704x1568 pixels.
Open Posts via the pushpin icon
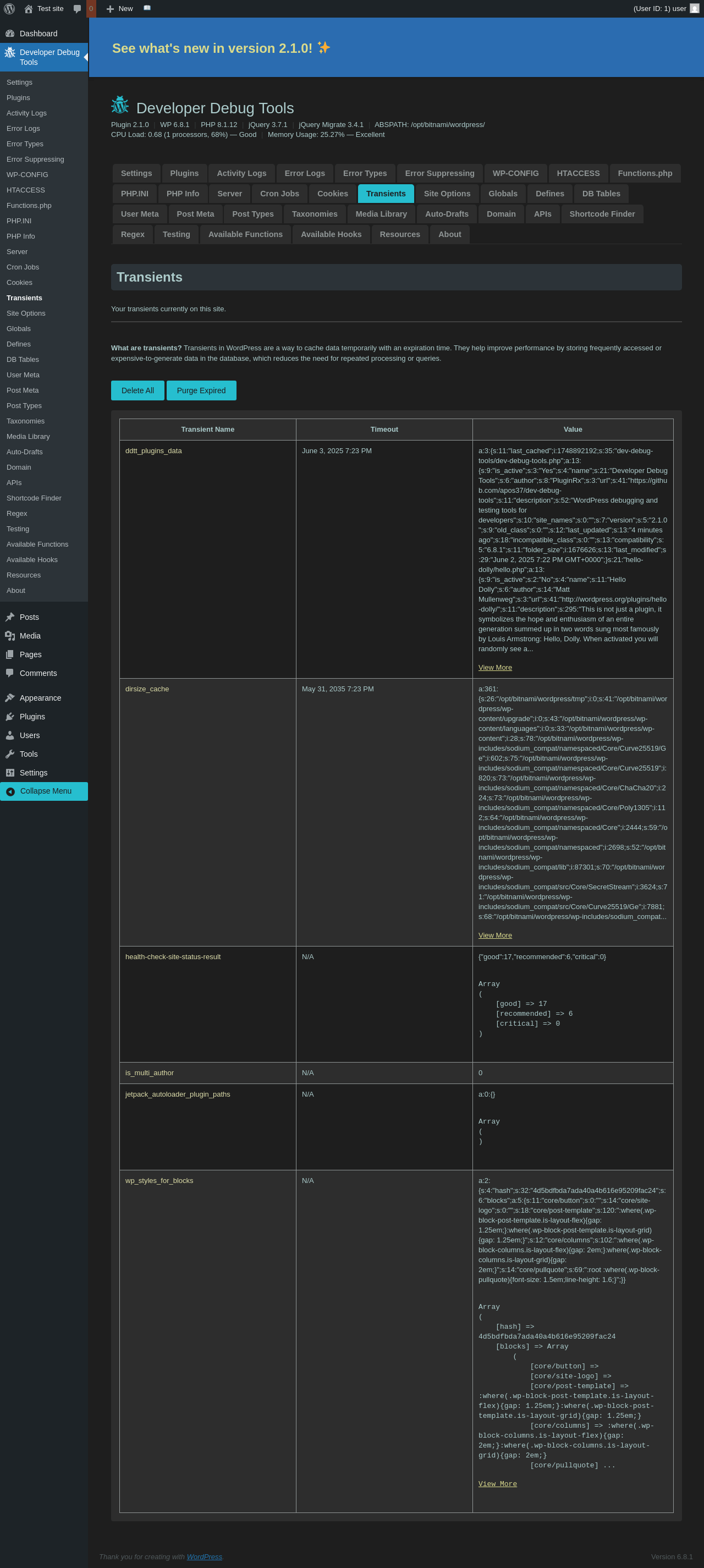coord(10,617)
